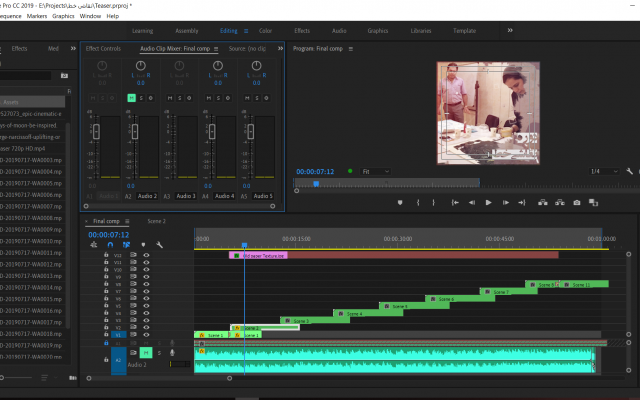Hide track V1 with its eye icon
The height and width of the screenshot is (400, 640).
(146, 335)
